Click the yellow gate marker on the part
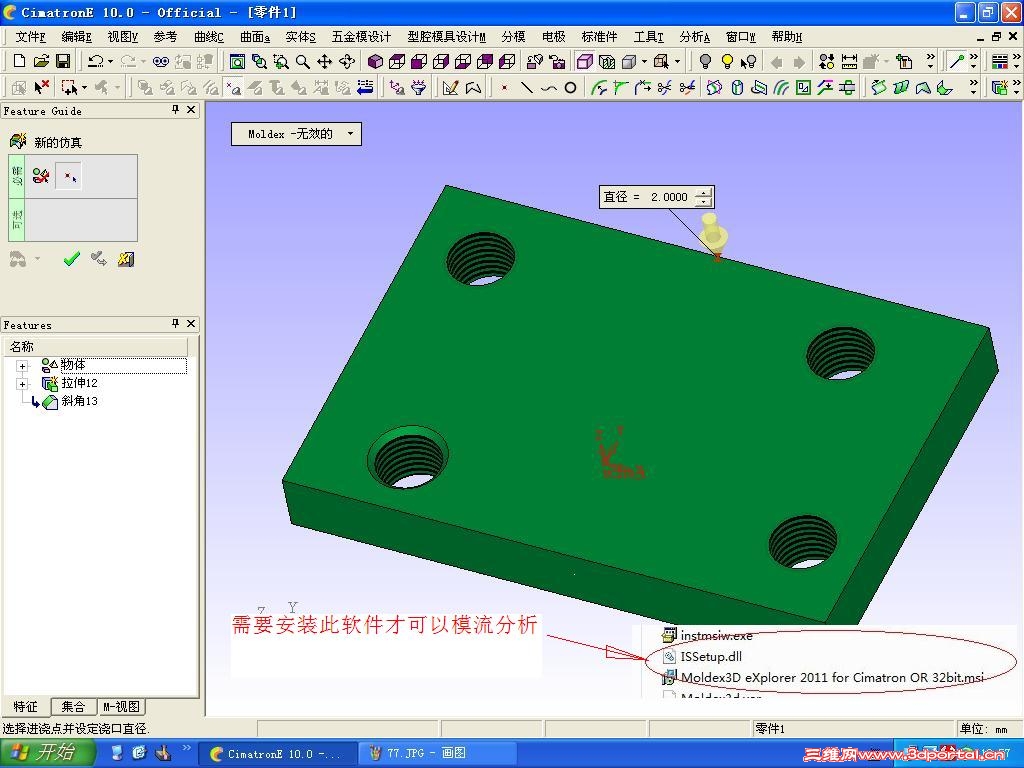Viewport: 1024px width, 768px height. click(x=712, y=234)
